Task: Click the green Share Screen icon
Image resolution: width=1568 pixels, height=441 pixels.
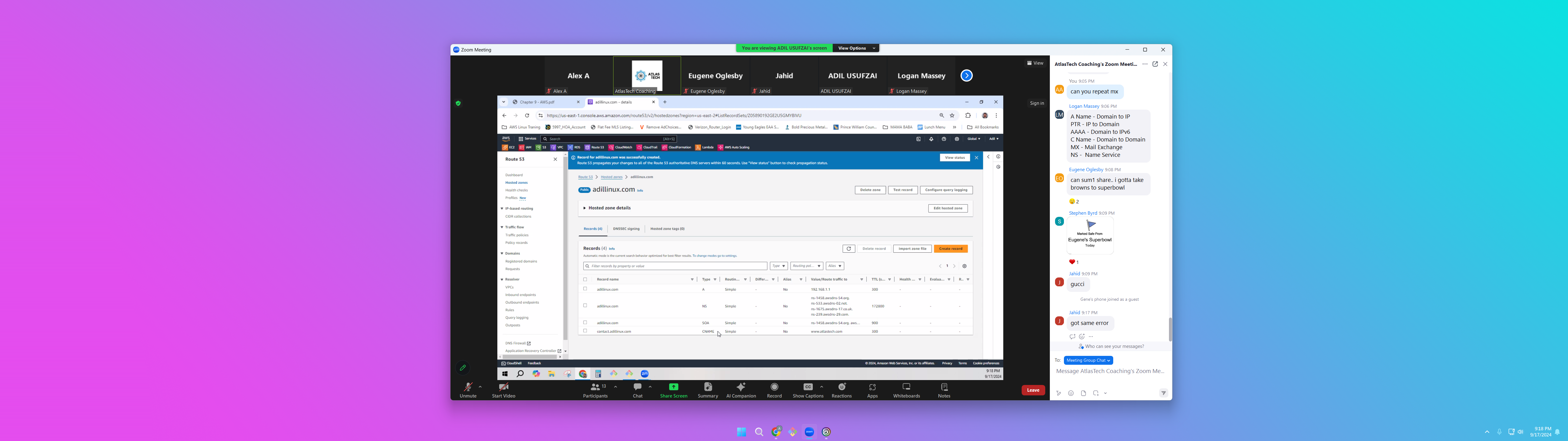Action: (x=673, y=387)
